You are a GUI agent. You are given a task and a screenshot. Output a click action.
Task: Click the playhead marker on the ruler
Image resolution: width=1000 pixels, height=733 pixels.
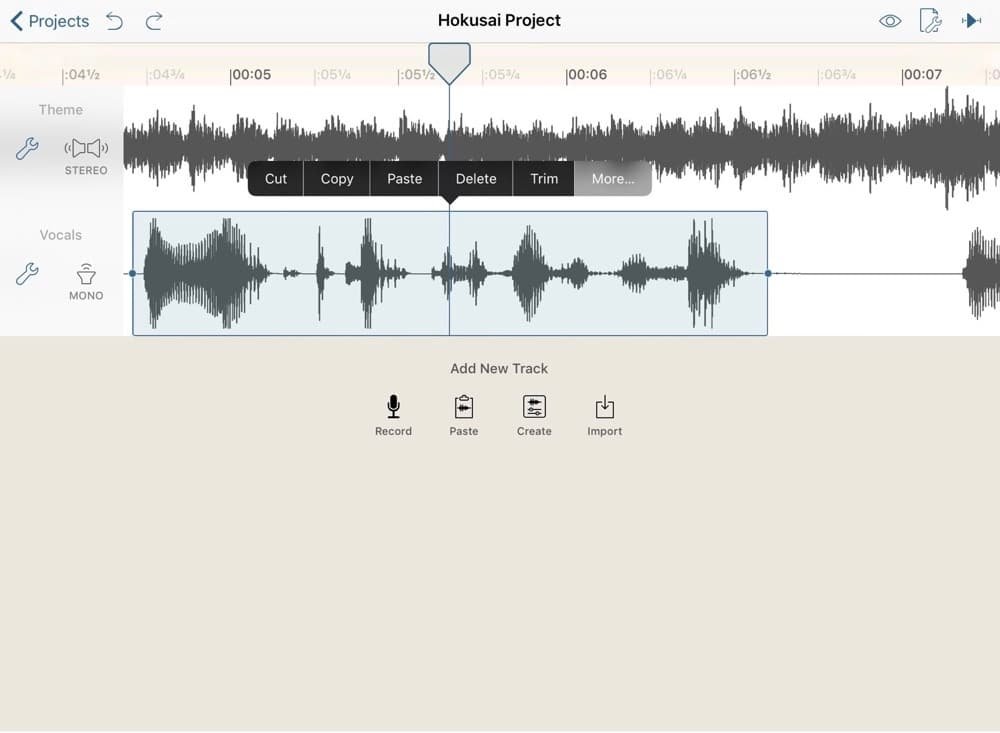coord(449,62)
